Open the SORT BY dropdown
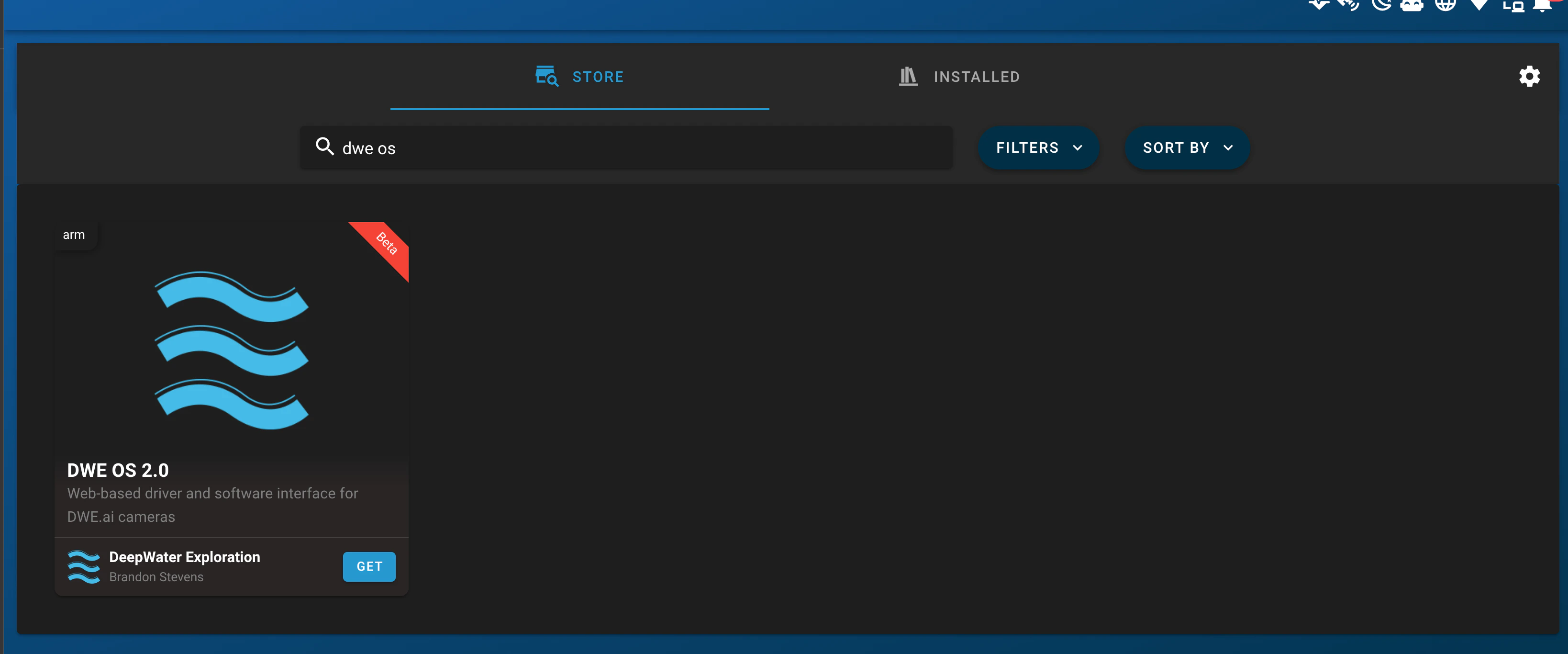 pyautogui.click(x=1186, y=147)
